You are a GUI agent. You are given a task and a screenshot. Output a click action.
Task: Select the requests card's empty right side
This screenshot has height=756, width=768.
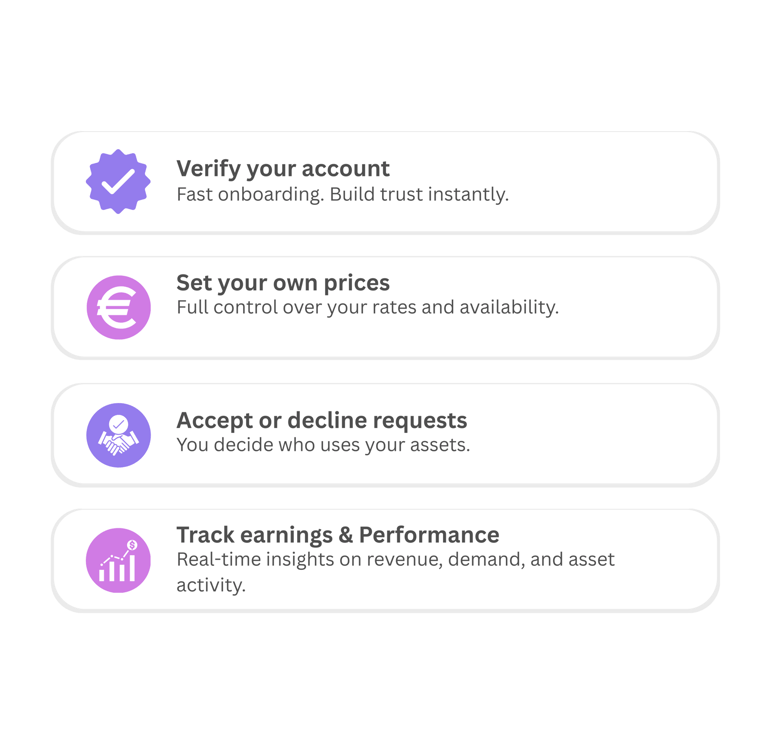coord(620,434)
